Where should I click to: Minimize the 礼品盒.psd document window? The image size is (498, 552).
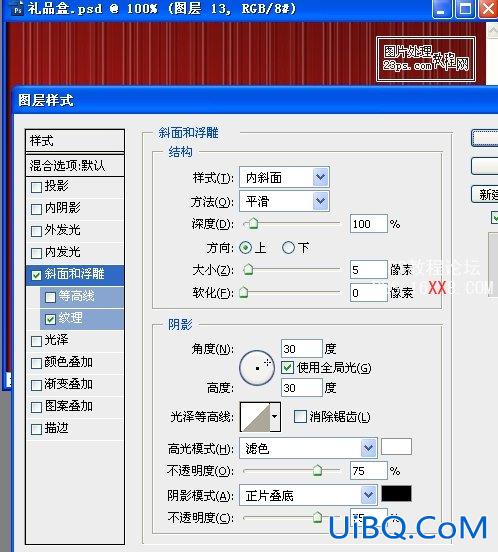442,9
